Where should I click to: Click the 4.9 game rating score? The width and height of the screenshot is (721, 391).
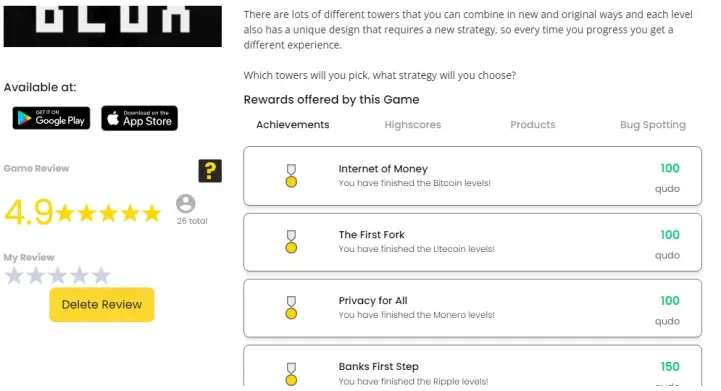click(x=29, y=213)
